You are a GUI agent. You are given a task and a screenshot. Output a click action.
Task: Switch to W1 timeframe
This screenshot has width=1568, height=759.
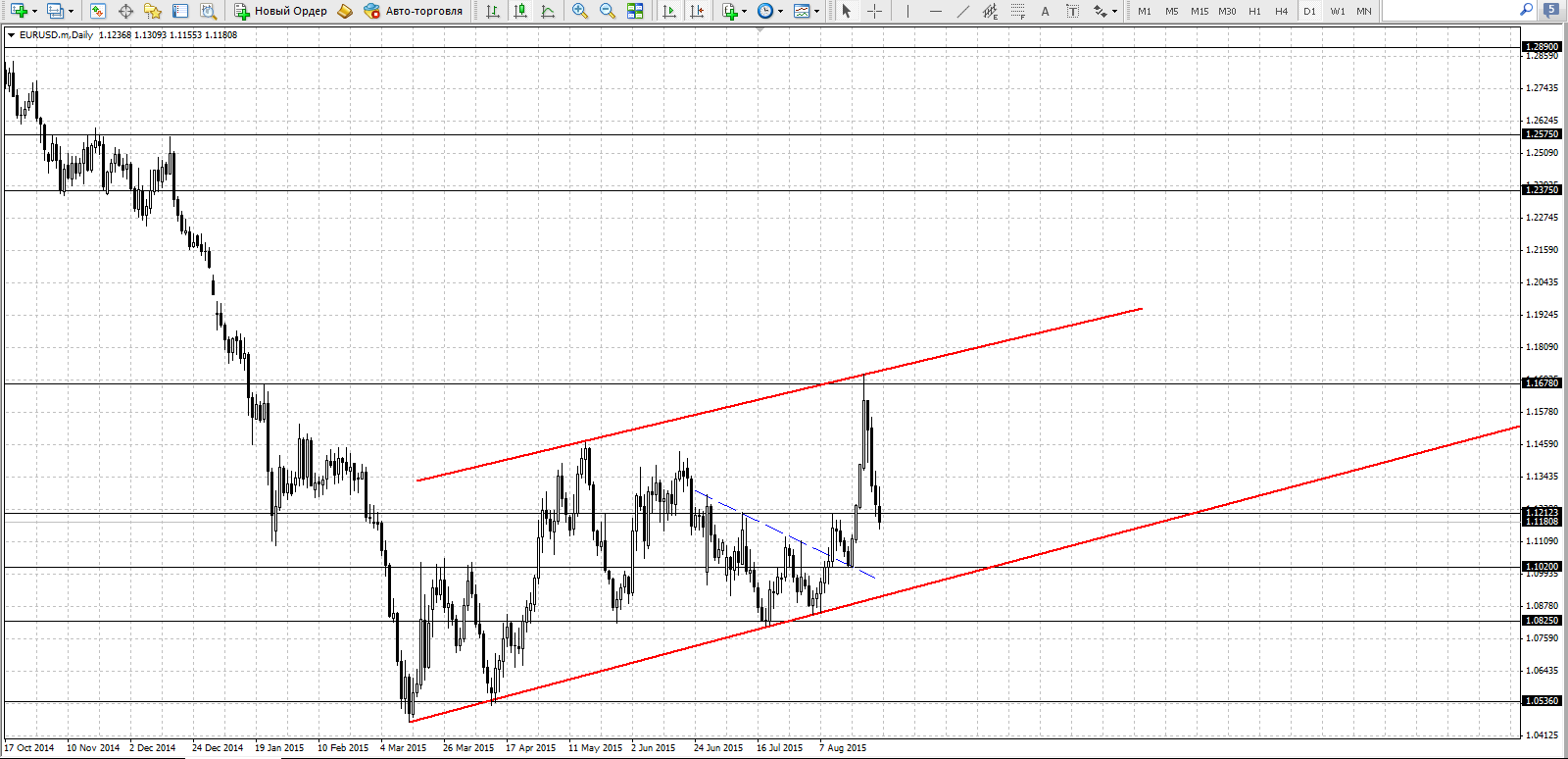[x=1338, y=11]
